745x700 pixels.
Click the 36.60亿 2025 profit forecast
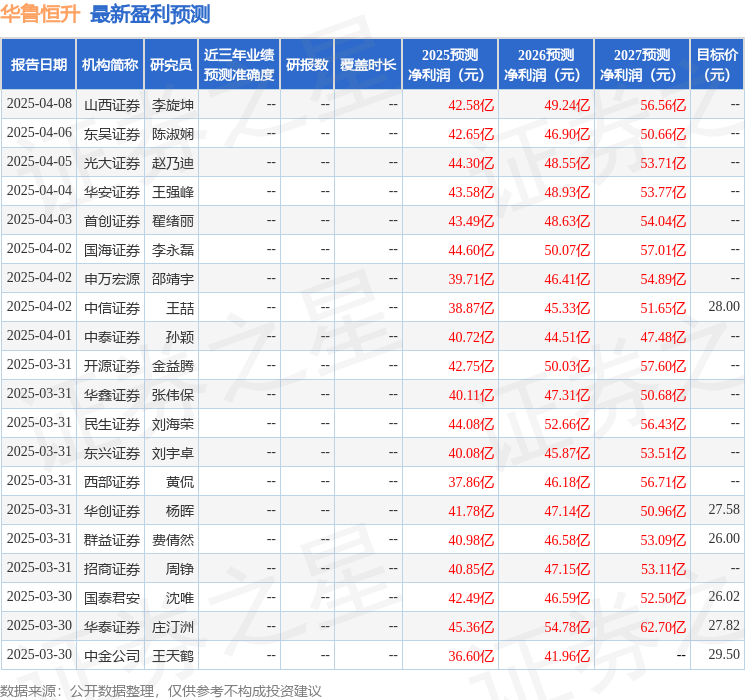tap(471, 656)
